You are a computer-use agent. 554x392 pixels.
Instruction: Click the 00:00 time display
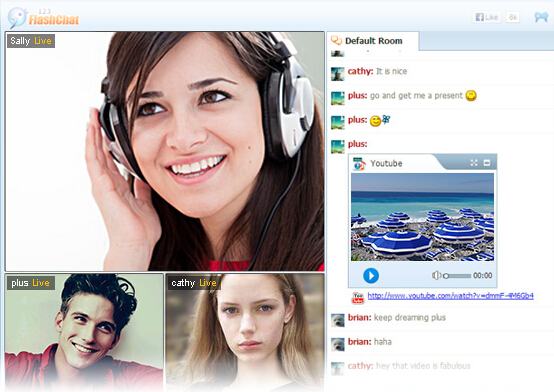(x=482, y=275)
